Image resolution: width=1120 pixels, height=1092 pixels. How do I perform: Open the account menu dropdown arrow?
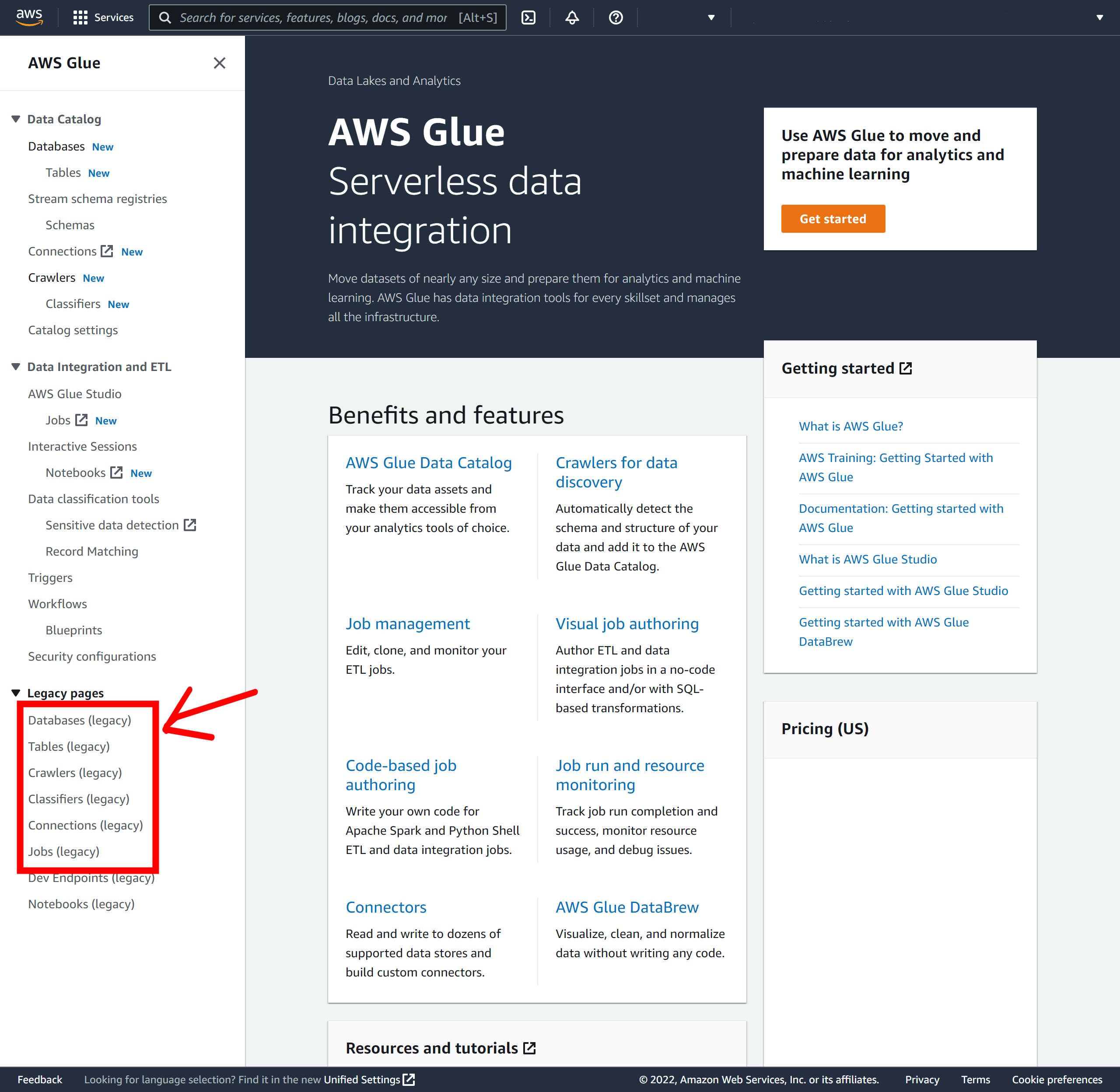[x=1099, y=18]
